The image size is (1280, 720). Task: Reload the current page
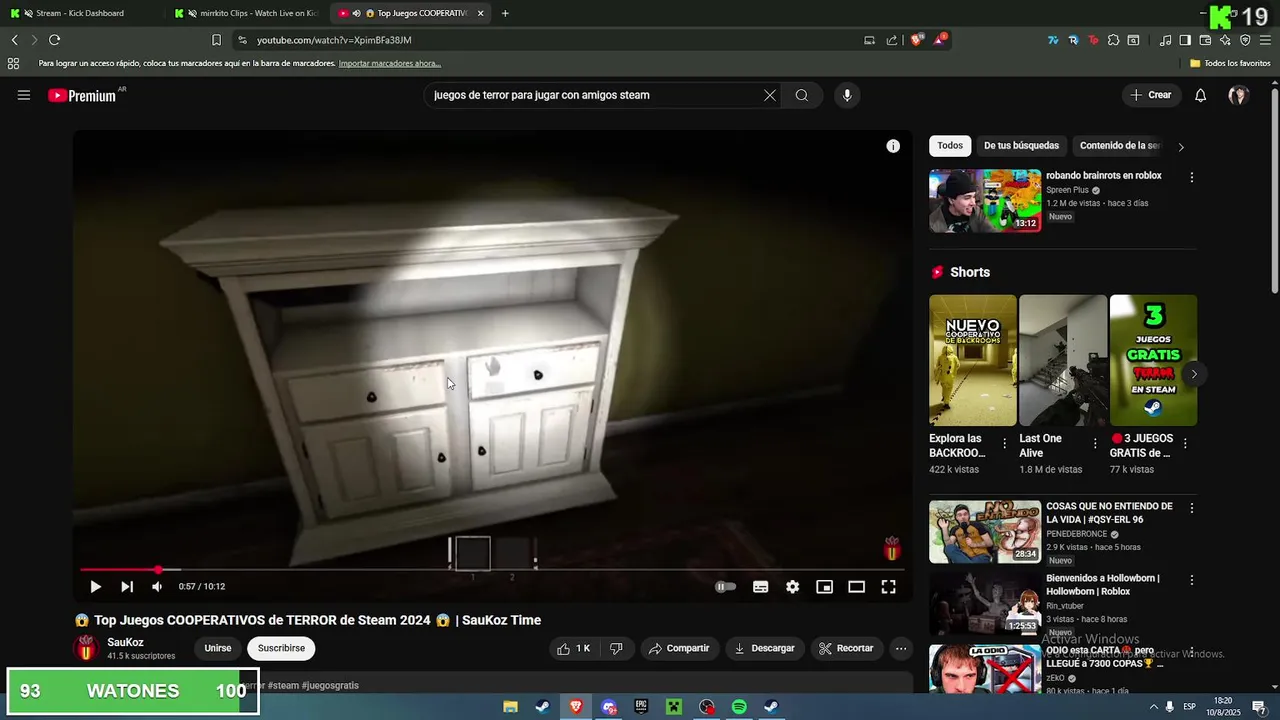[x=54, y=40]
